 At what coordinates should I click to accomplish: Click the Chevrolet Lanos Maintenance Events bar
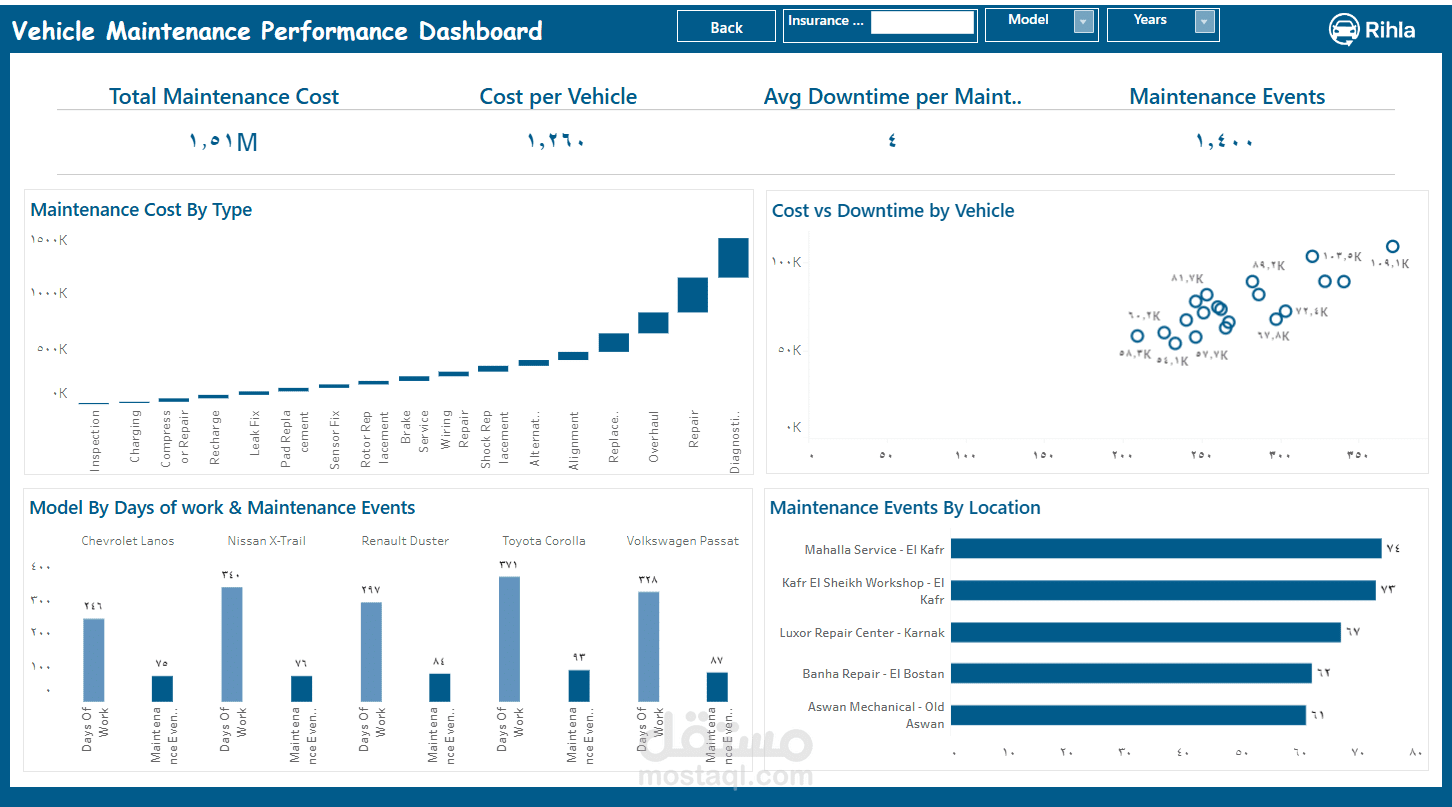coord(162,689)
